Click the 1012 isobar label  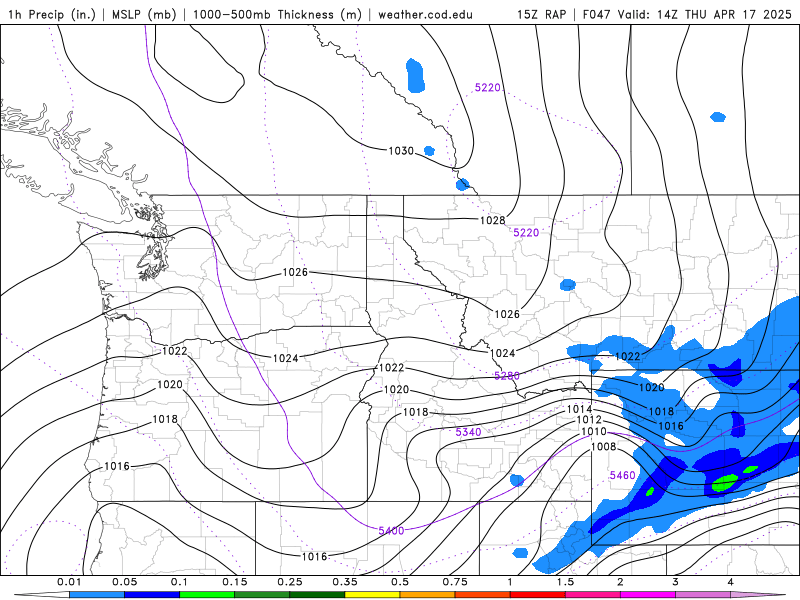tap(589, 419)
